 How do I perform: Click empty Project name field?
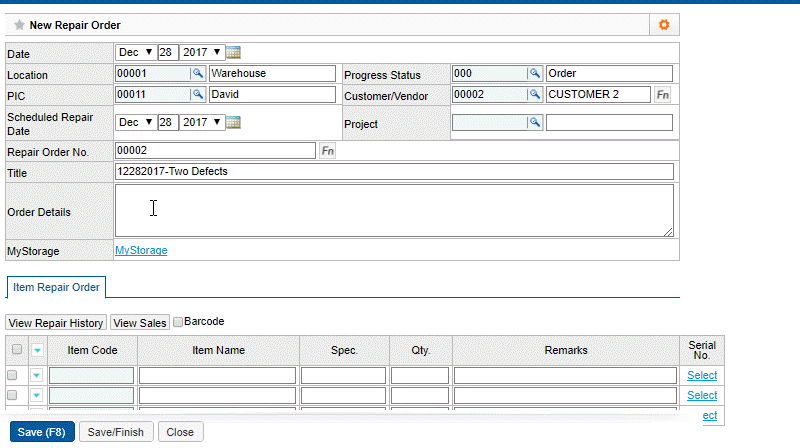[x=609, y=122]
